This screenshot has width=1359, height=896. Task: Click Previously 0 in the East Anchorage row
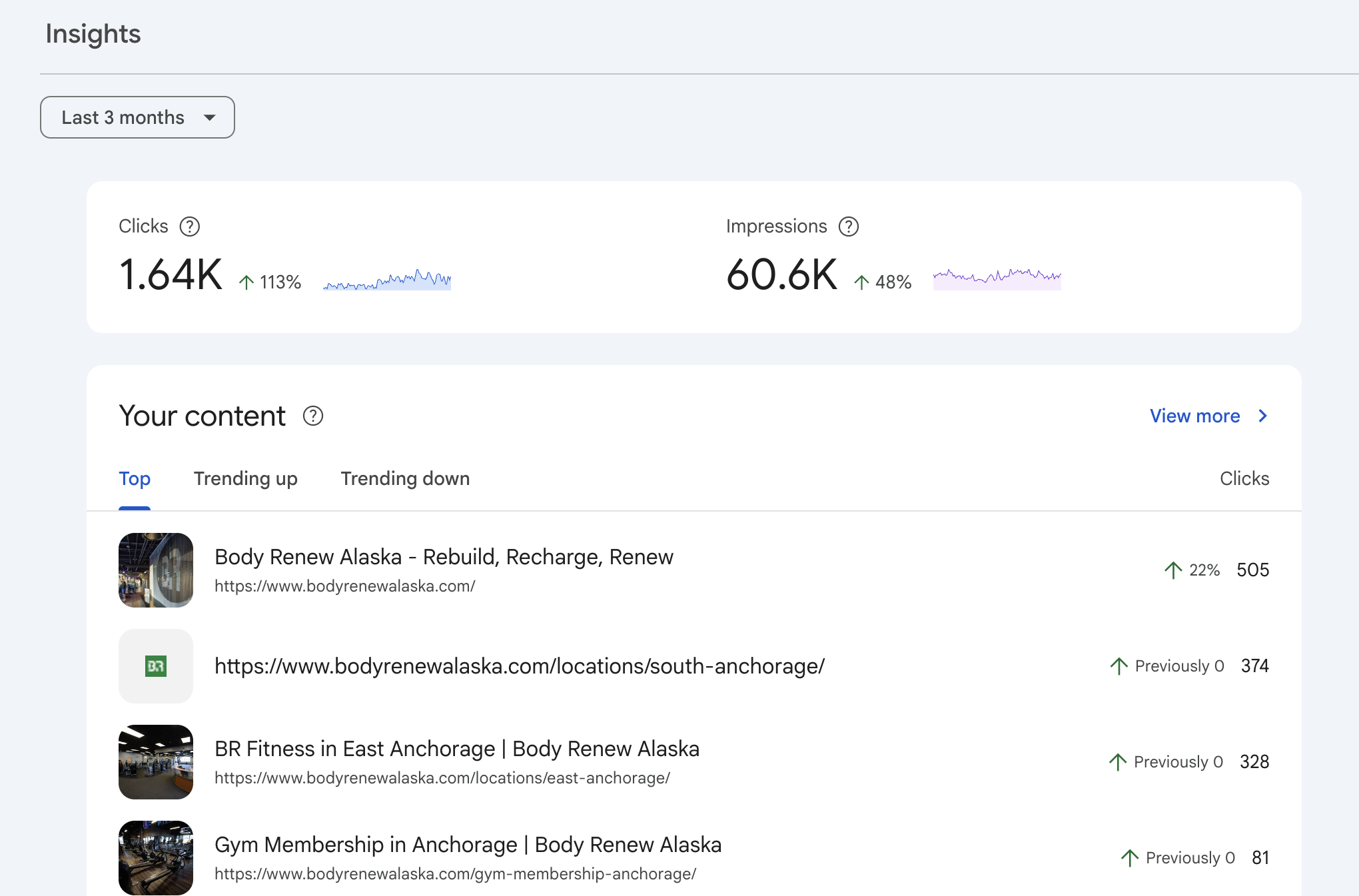click(1178, 762)
